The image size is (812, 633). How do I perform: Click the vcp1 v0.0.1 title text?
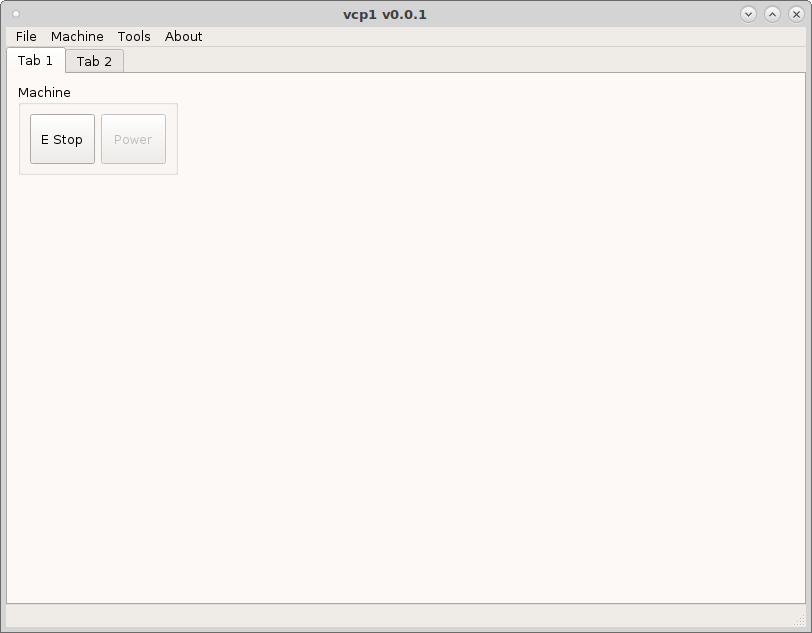coord(385,15)
